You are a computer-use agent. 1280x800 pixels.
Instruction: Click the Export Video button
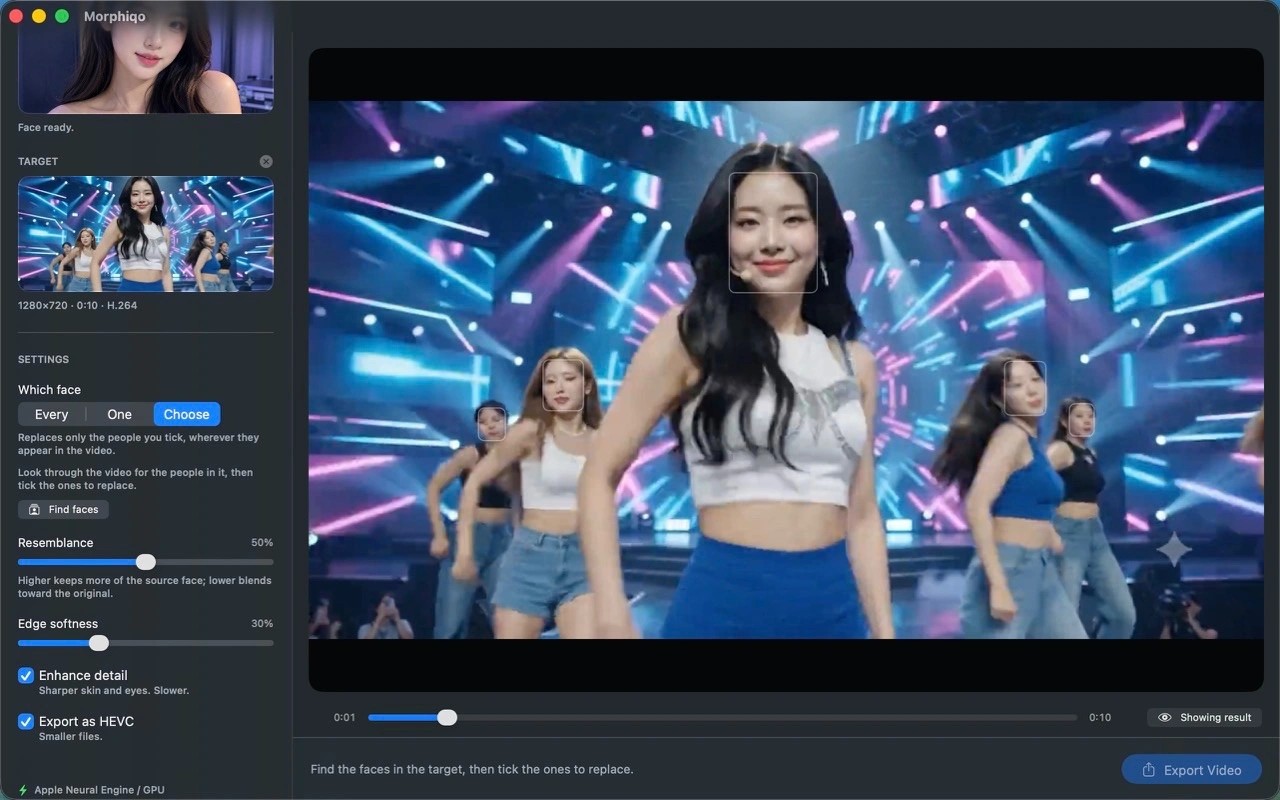click(x=1192, y=769)
